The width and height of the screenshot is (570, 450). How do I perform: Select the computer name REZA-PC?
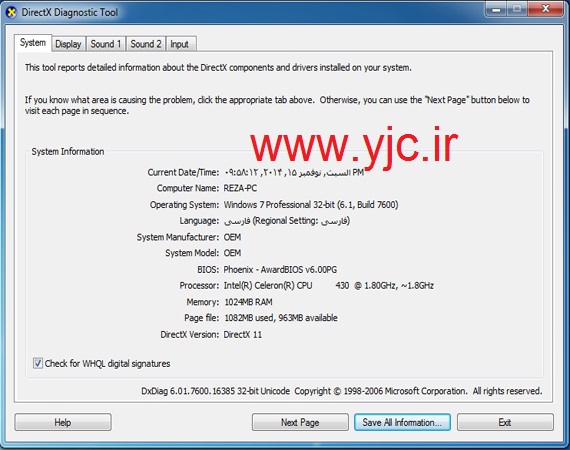point(240,188)
